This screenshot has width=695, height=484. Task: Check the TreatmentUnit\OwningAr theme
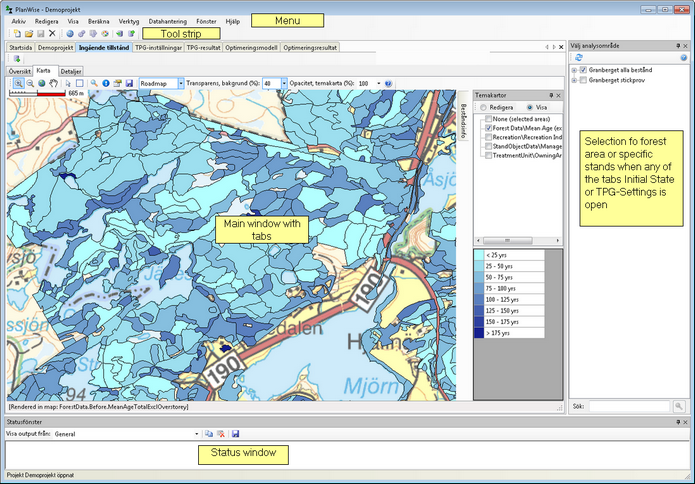pos(488,156)
